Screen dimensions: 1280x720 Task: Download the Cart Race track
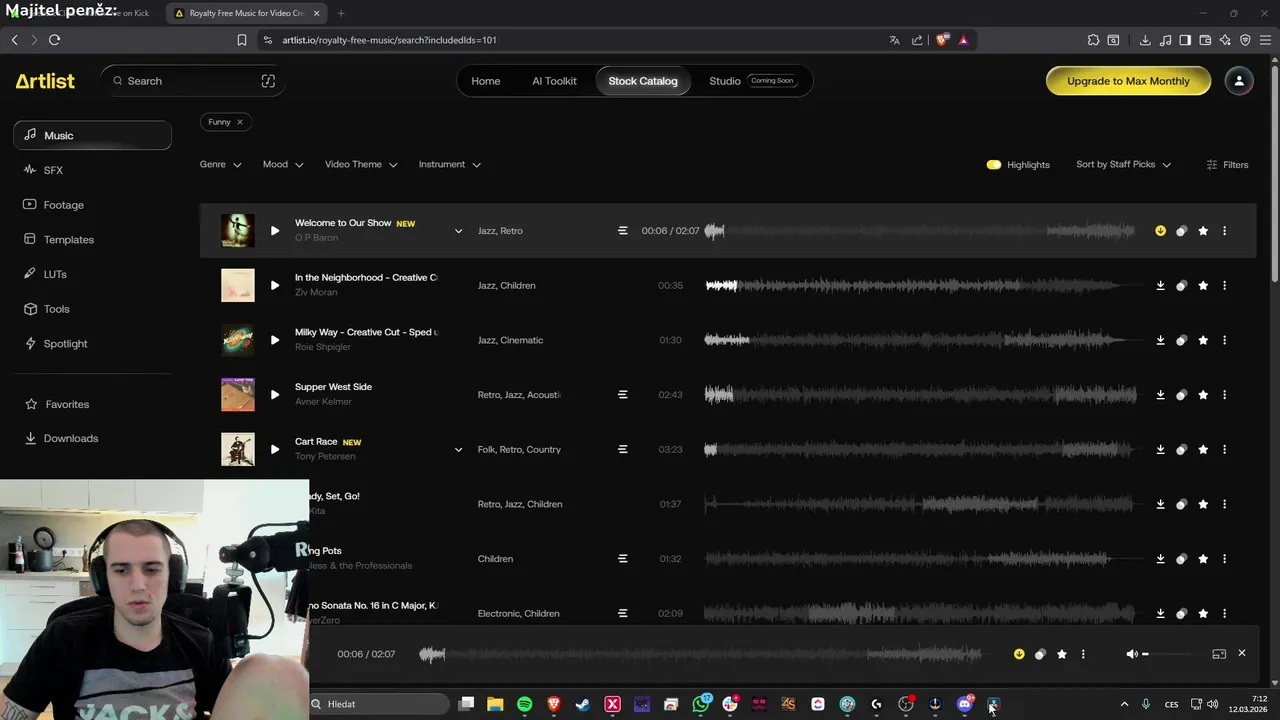[1160, 450]
